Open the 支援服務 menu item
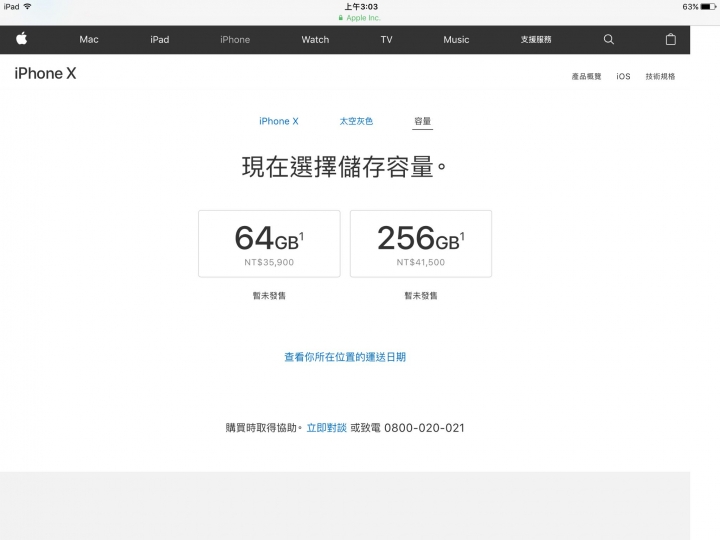720x540 pixels. [x=536, y=39]
